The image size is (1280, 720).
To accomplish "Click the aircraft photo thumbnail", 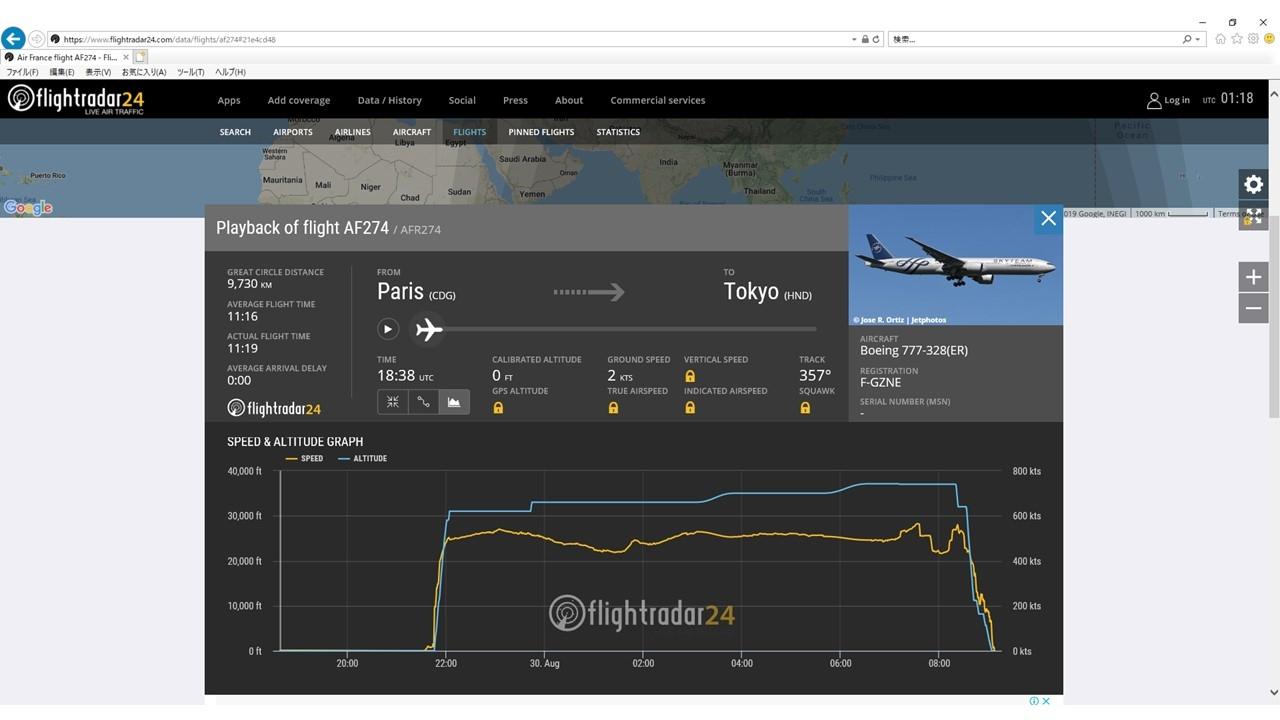I will click(956, 266).
